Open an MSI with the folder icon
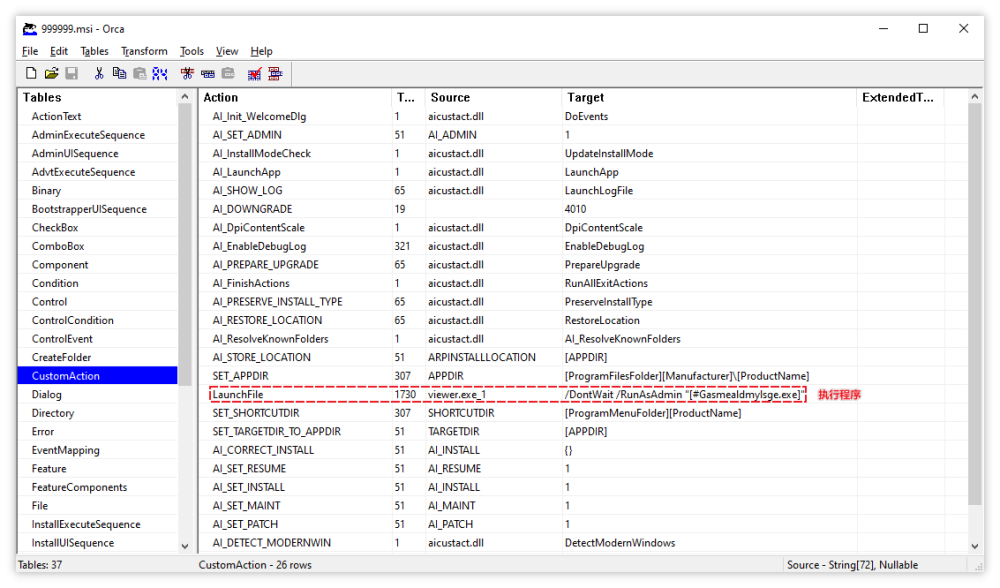The width and height of the screenshot is (1000, 588). (x=52, y=73)
